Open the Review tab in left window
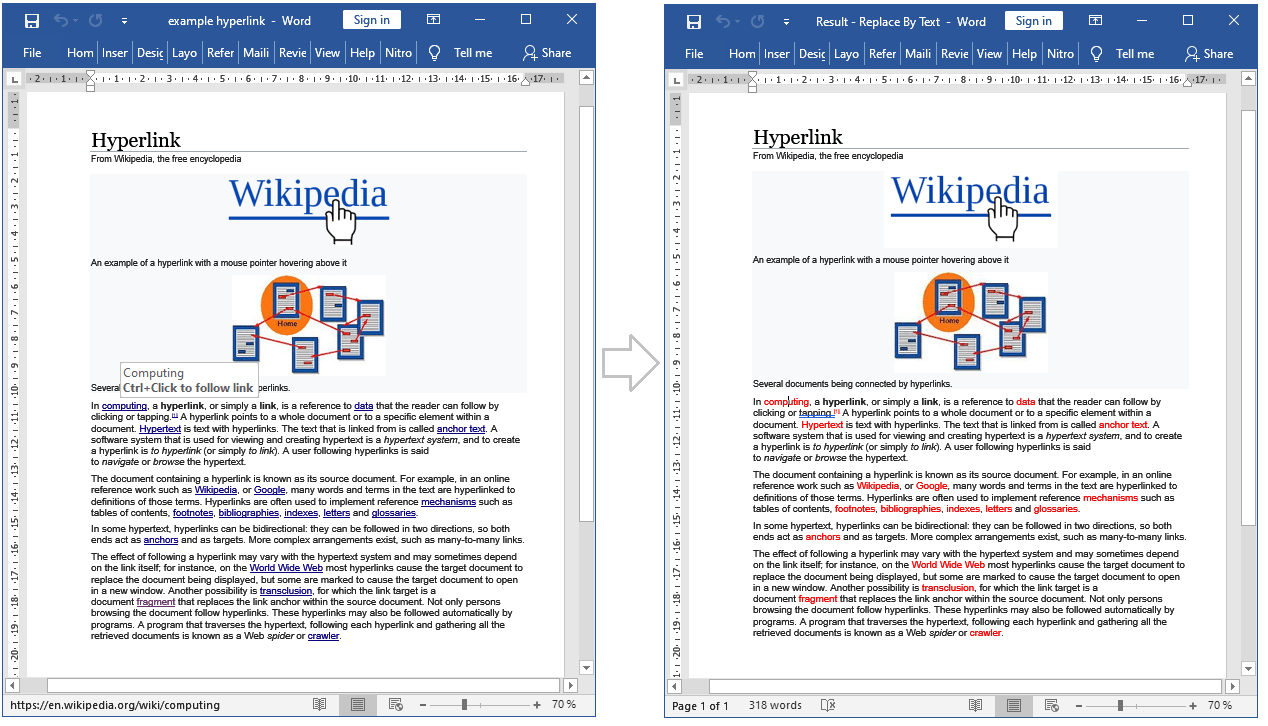The width and height of the screenshot is (1268, 726). pos(293,53)
